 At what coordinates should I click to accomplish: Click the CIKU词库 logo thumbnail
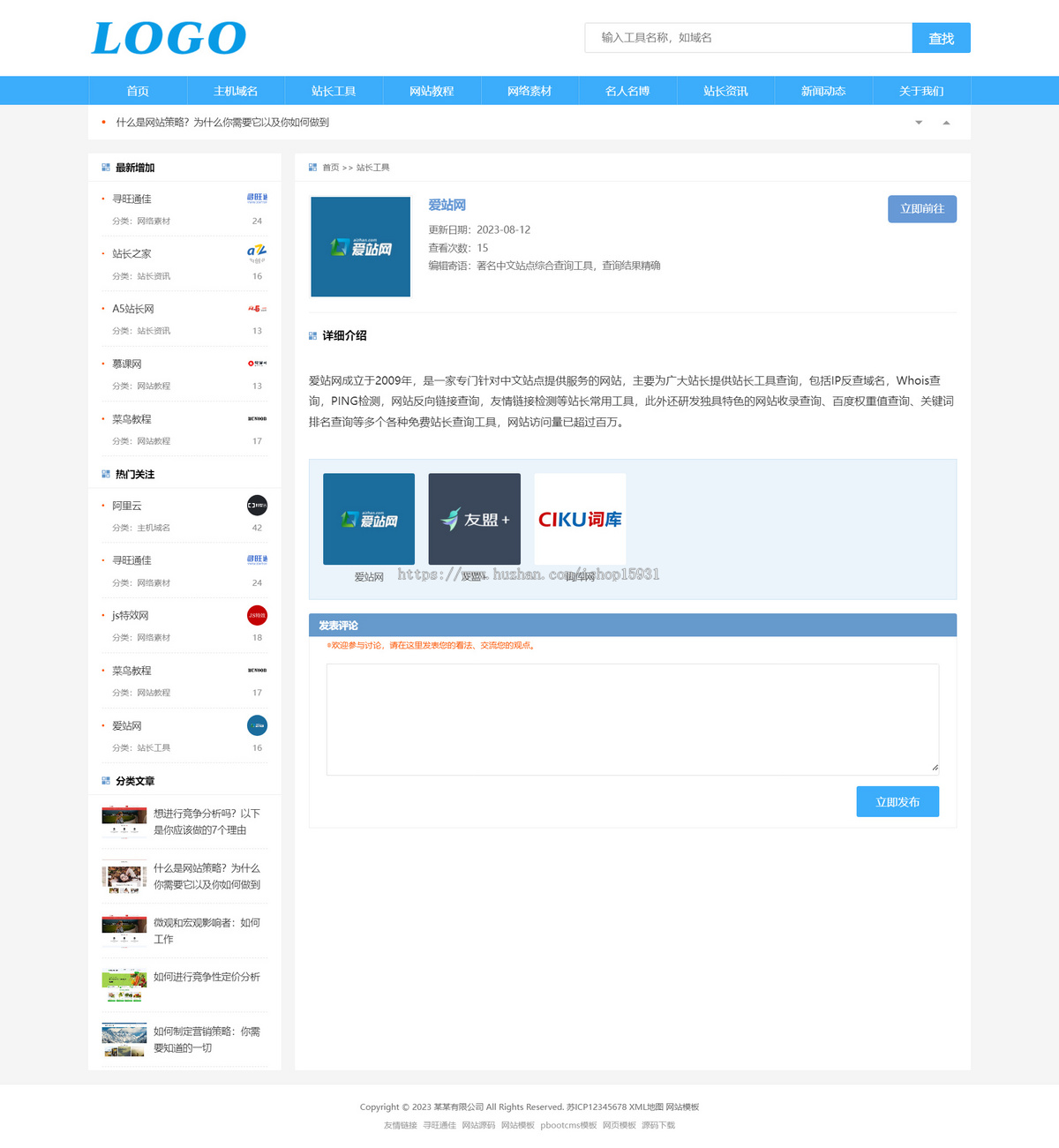click(580, 519)
